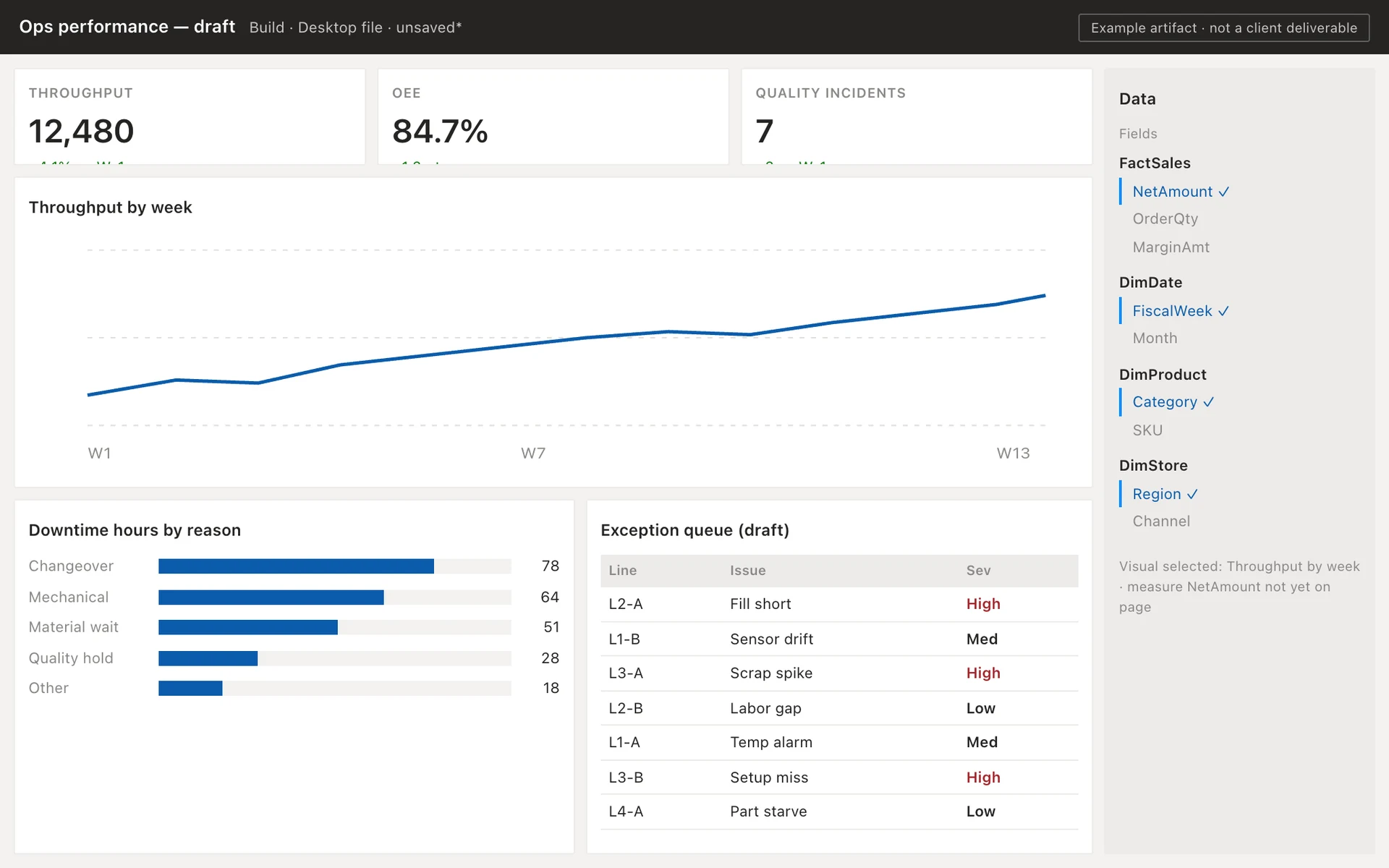Click the Exception queue (draft) title
Image resolution: width=1389 pixels, height=868 pixels.
click(694, 530)
